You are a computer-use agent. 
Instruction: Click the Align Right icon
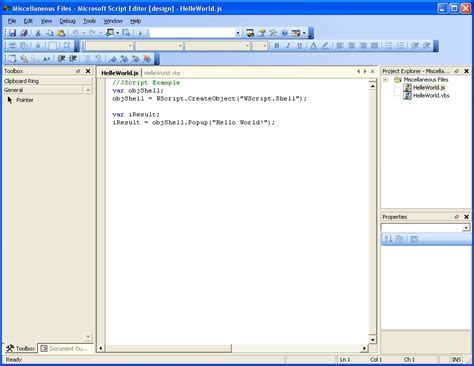[x=363, y=46]
